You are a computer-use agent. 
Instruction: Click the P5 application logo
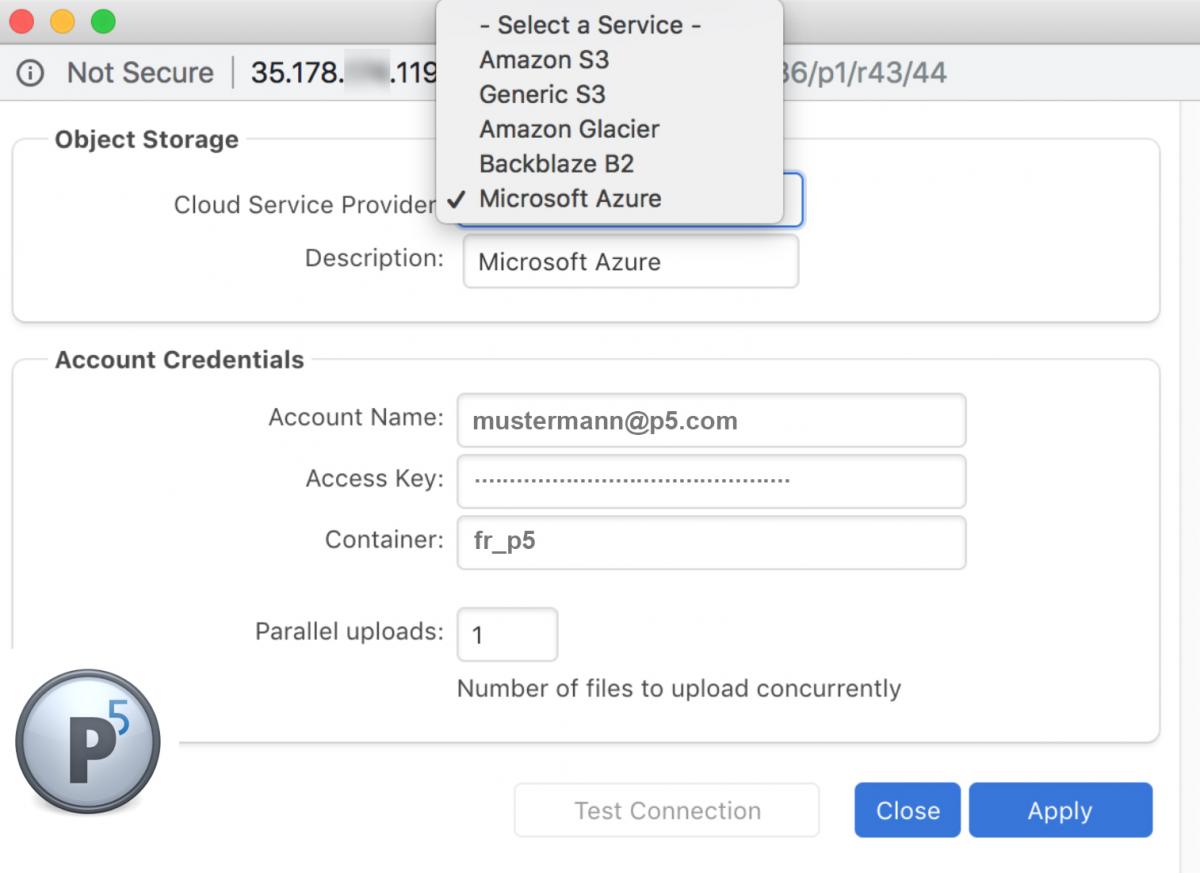click(88, 741)
